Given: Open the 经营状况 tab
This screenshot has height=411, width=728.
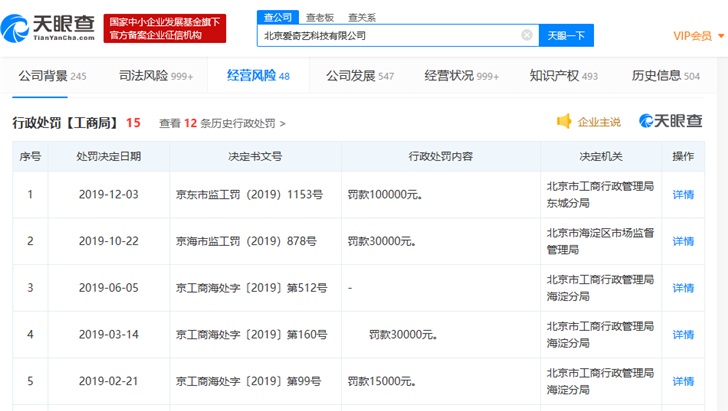Looking at the screenshot, I should [x=462, y=76].
